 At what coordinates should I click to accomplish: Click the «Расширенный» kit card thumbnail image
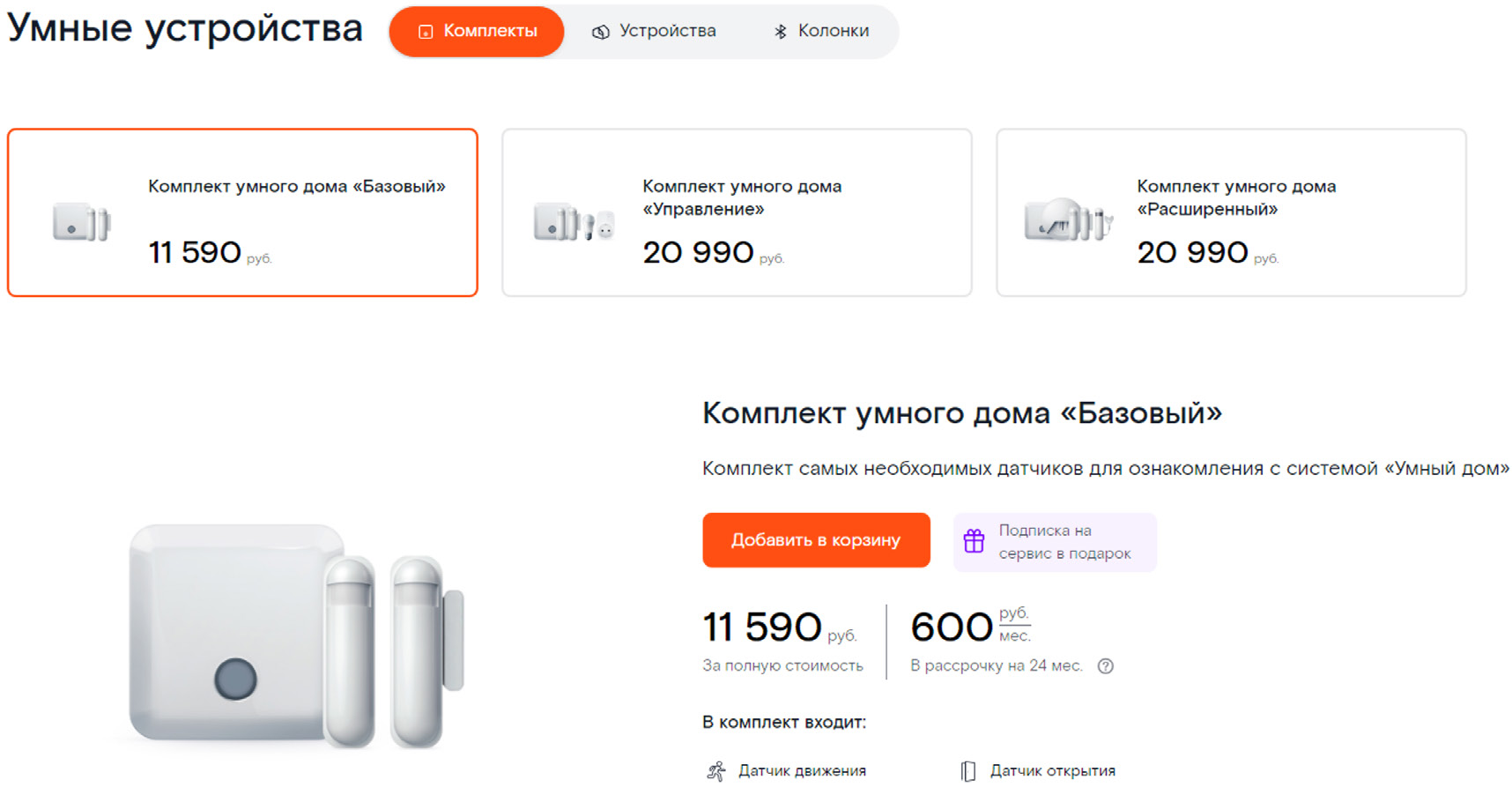(1068, 220)
